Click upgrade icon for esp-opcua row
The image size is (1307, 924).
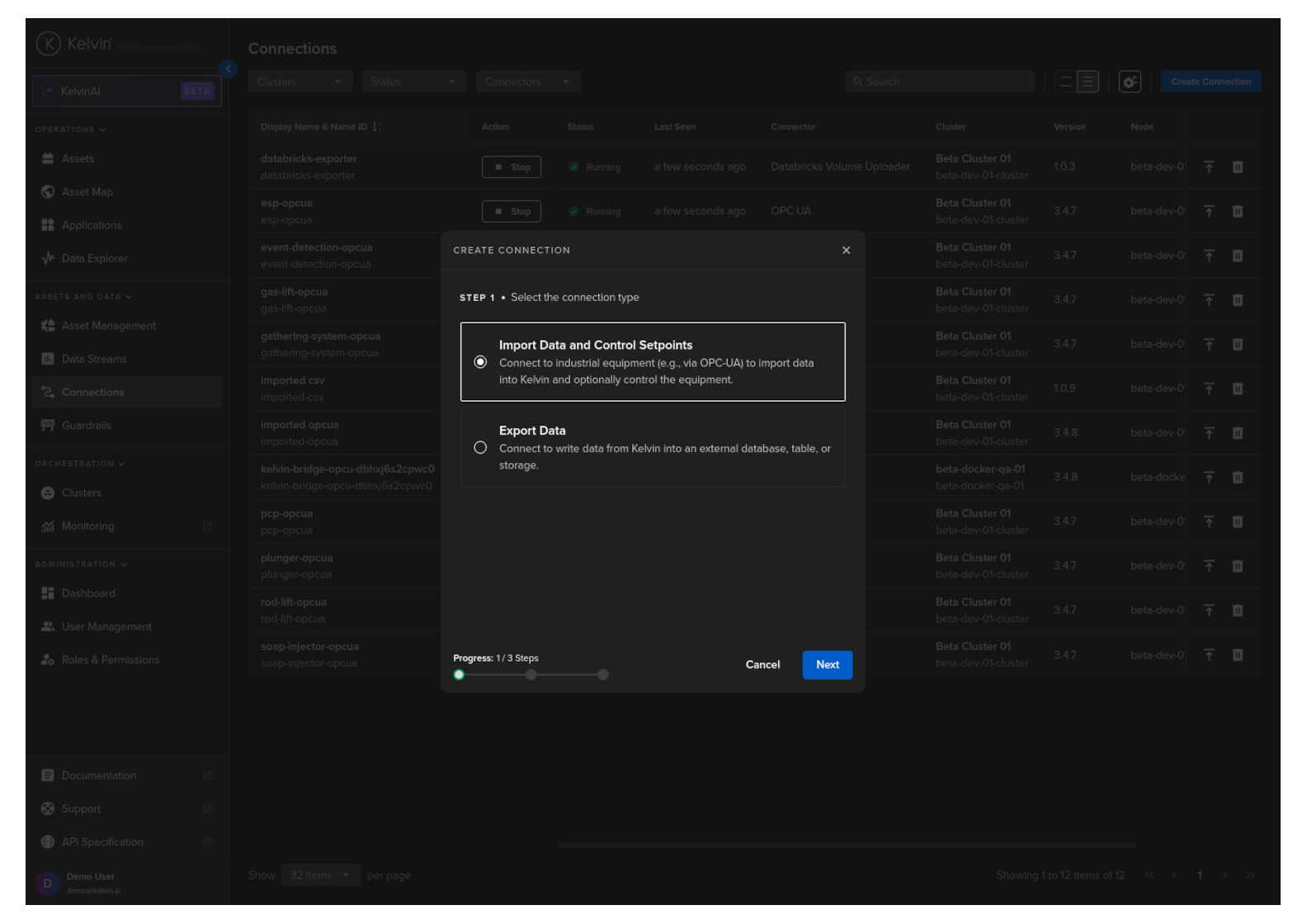[x=1209, y=212]
